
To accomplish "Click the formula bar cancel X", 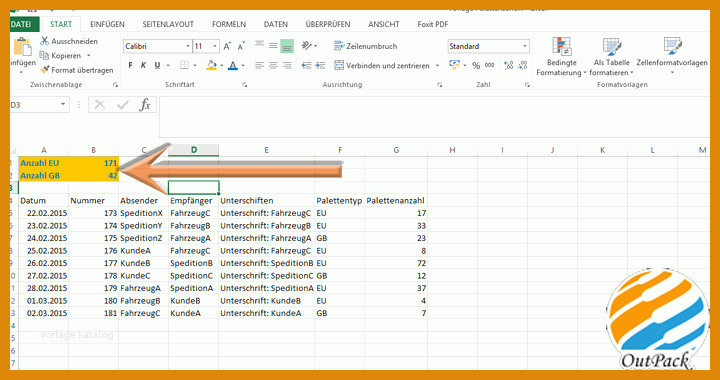I will click(100, 105).
